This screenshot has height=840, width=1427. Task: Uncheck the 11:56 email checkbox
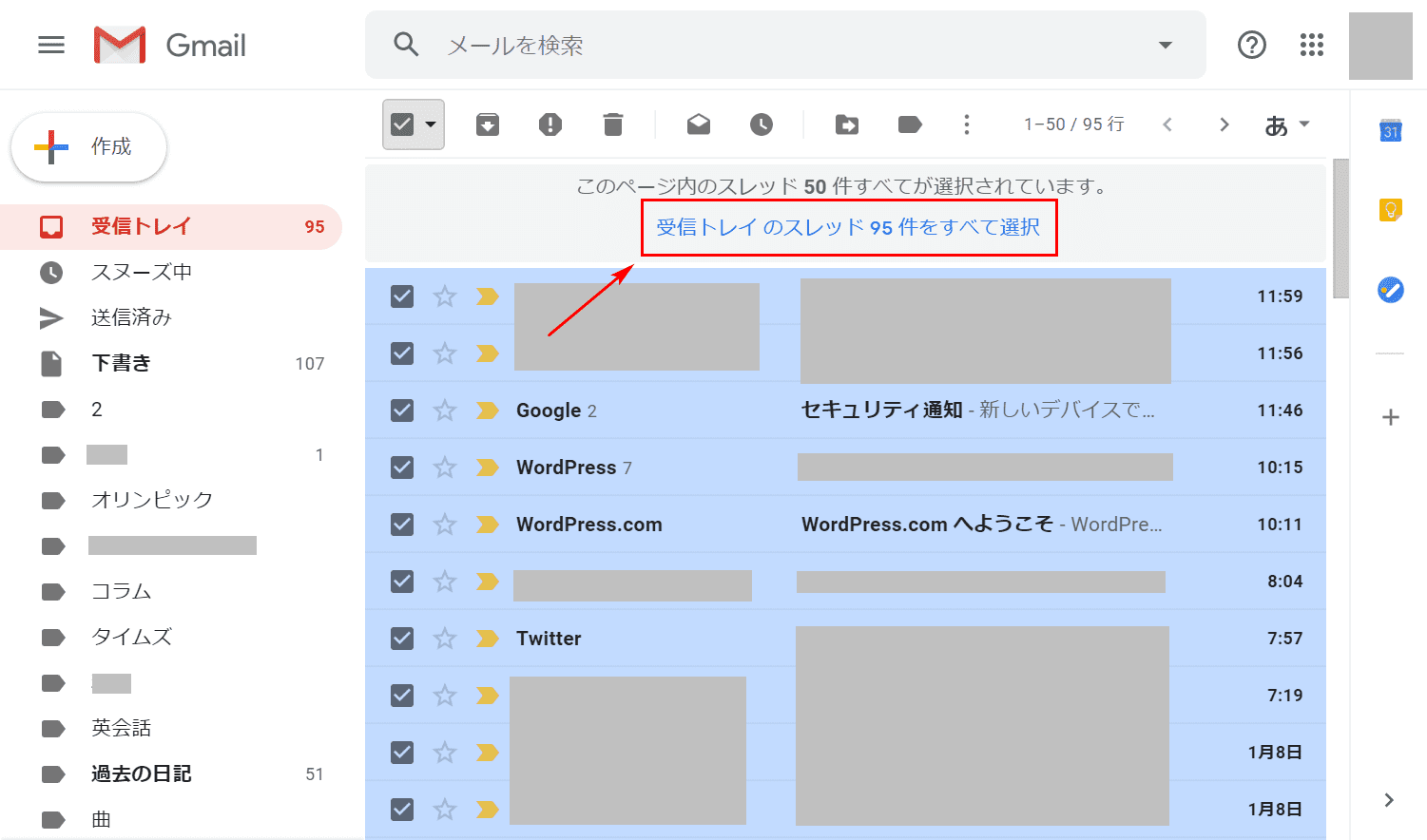point(402,353)
